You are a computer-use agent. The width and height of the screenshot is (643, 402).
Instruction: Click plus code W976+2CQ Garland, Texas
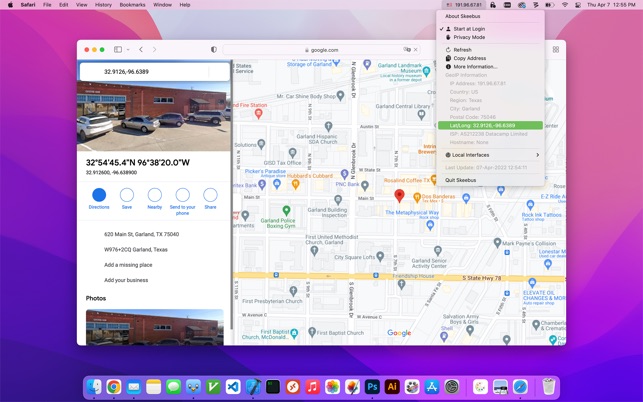(x=136, y=249)
